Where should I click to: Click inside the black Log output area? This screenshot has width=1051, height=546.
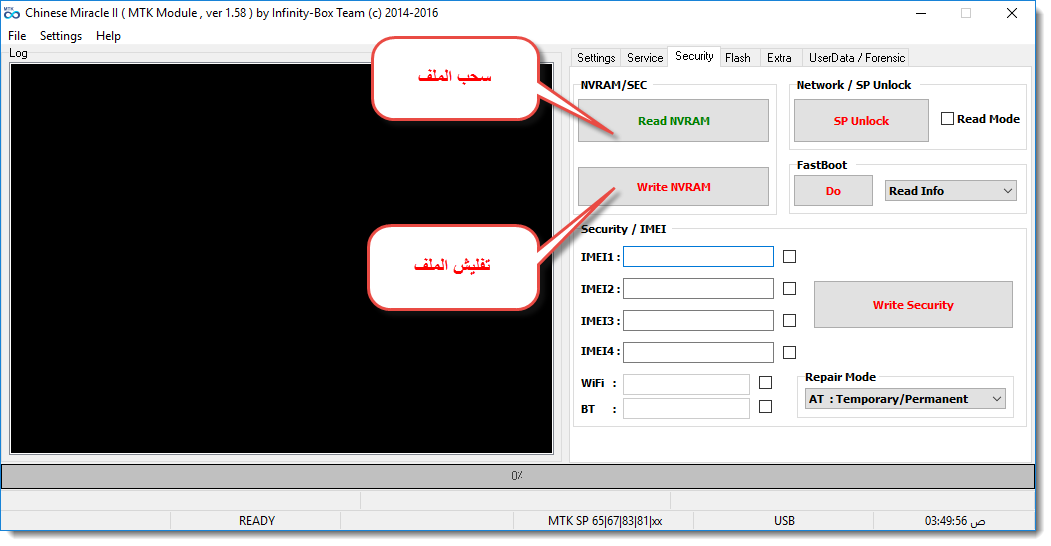282,259
